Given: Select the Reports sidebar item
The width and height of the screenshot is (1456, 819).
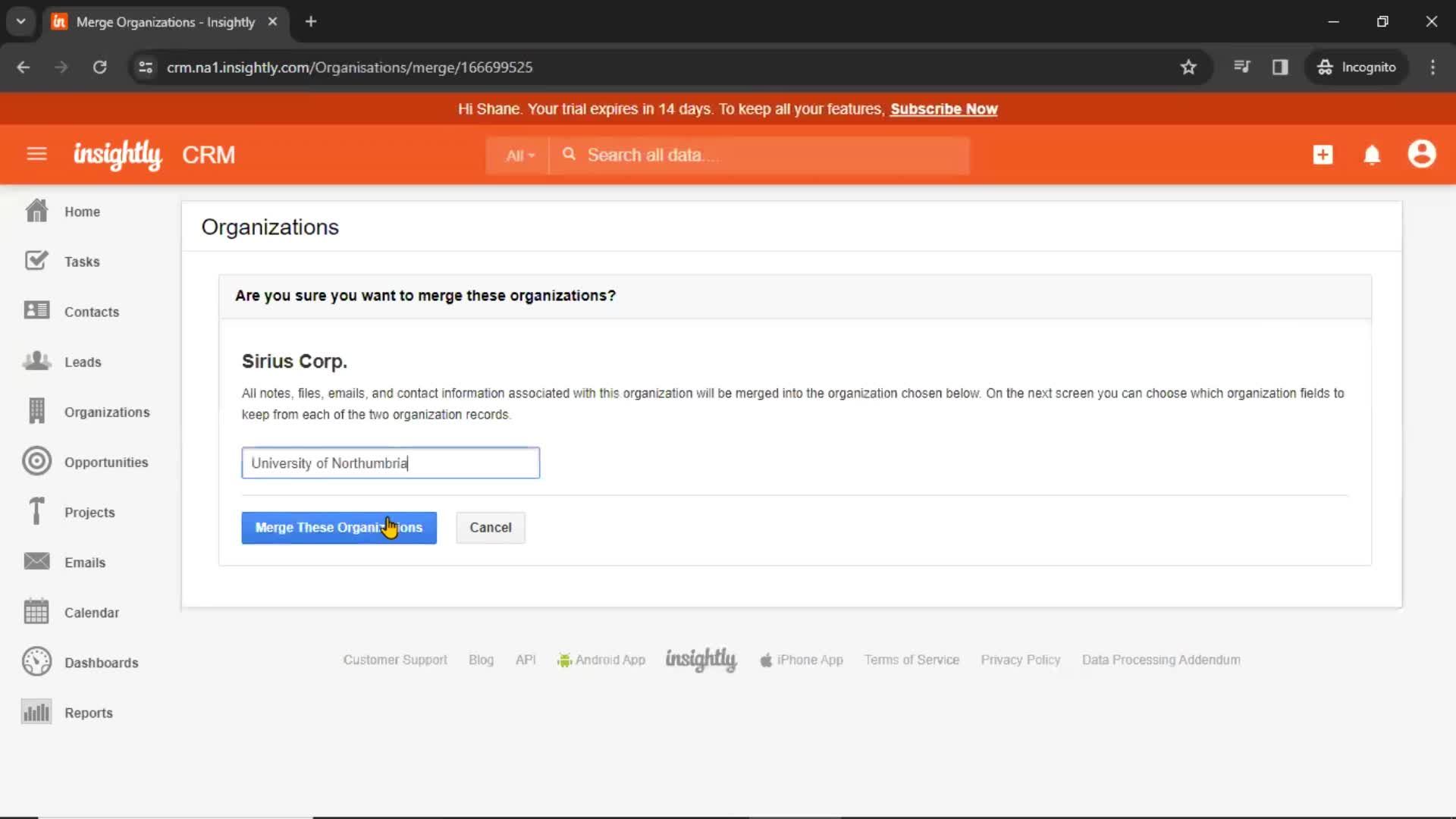Looking at the screenshot, I should point(88,712).
